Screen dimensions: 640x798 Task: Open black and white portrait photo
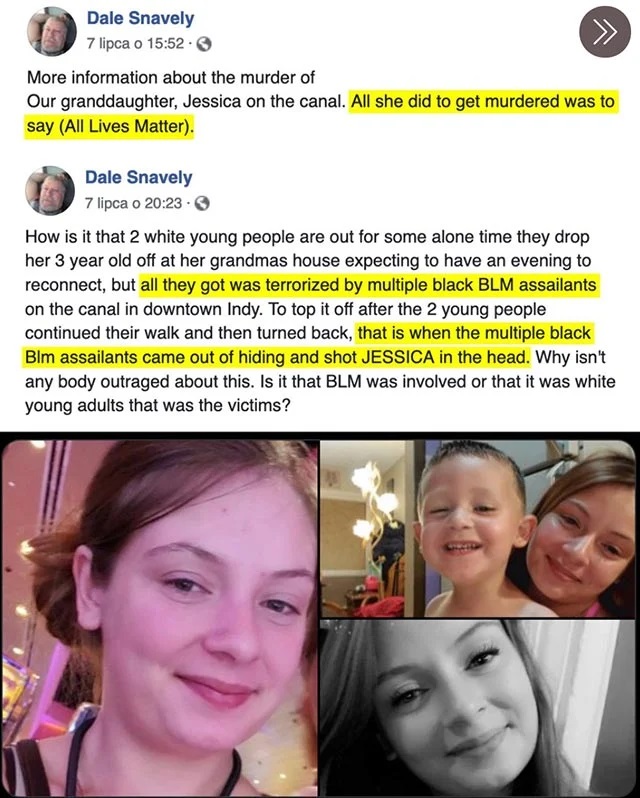(x=478, y=708)
